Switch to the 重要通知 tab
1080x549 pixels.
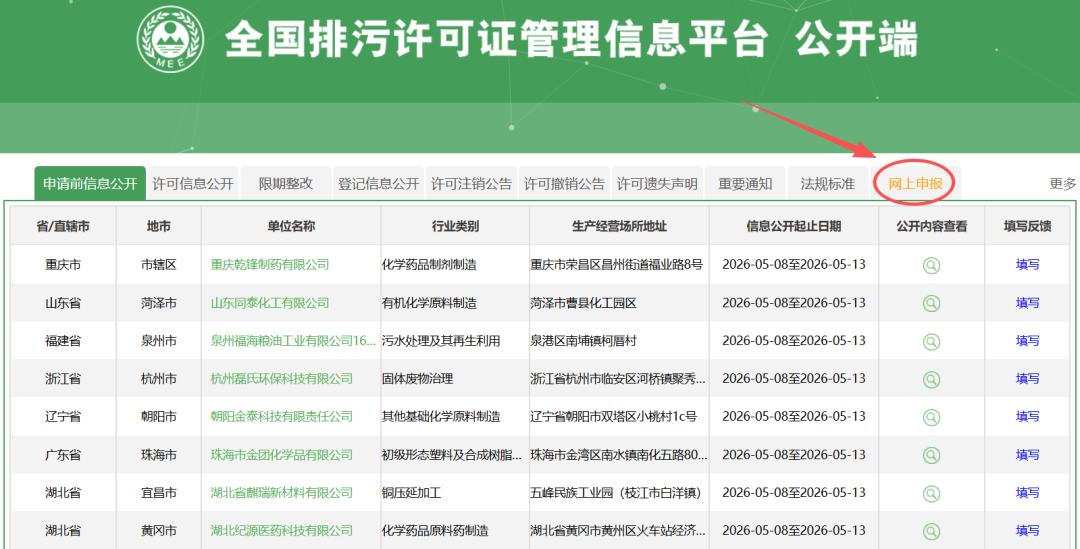(745, 184)
